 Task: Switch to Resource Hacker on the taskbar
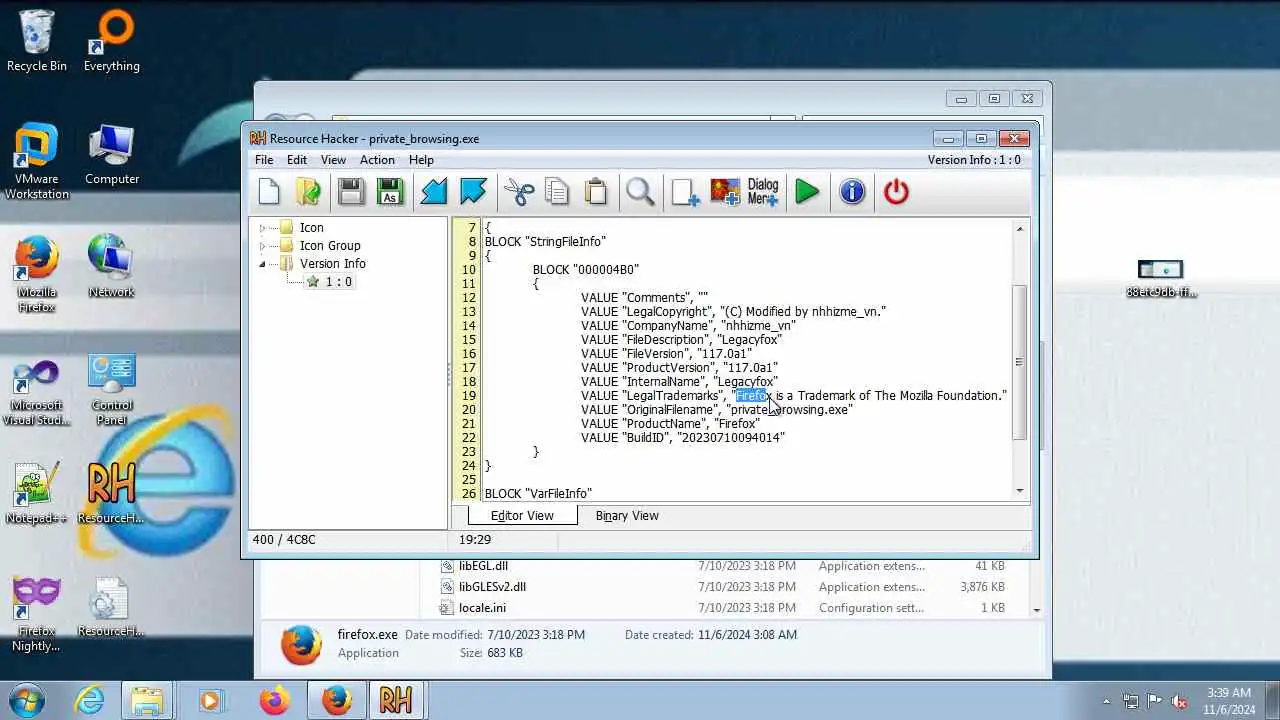[395, 700]
